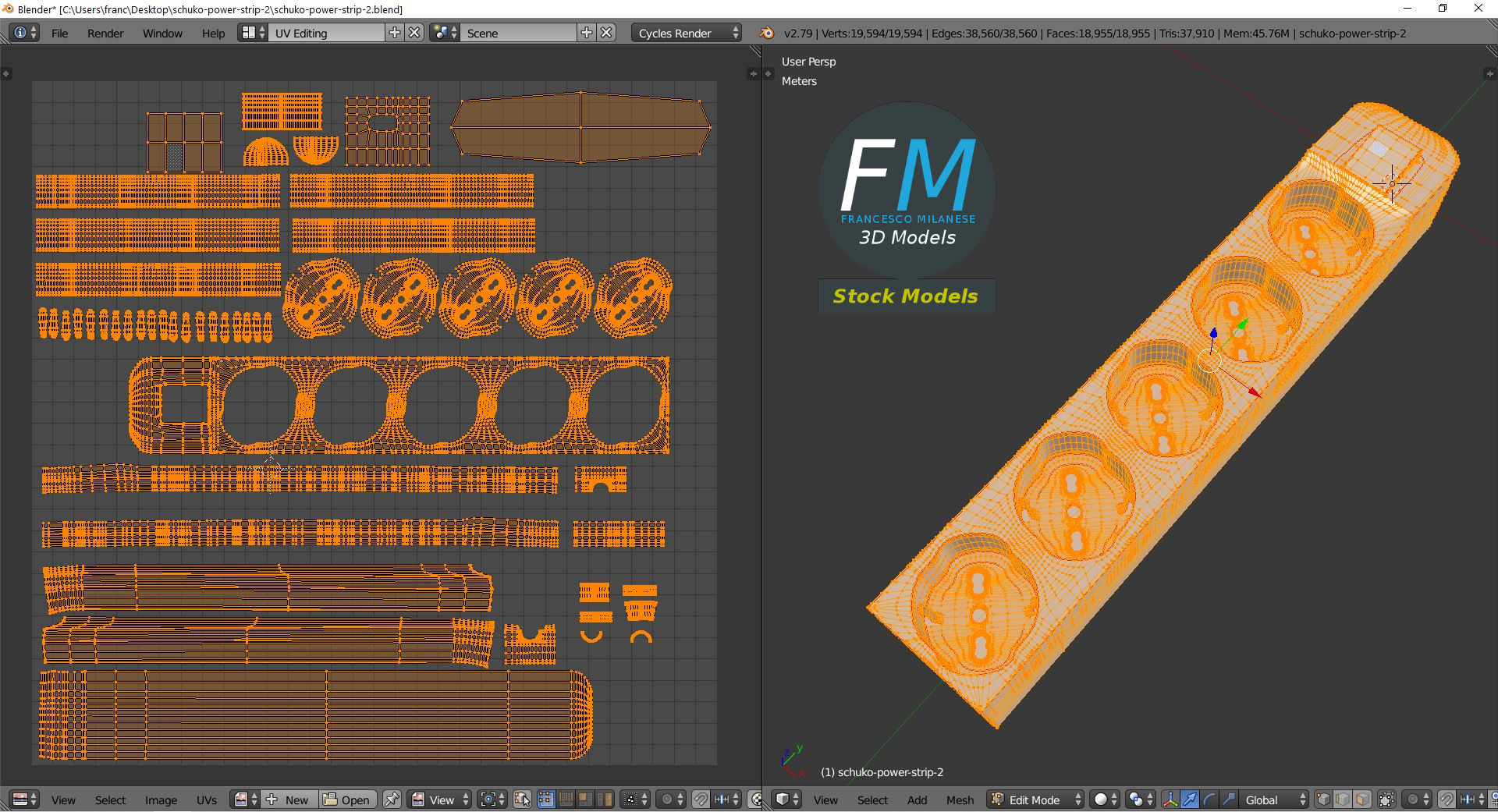Select UV vertex selection mode
The width and height of the screenshot is (1498, 812).
[x=545, y=800]
